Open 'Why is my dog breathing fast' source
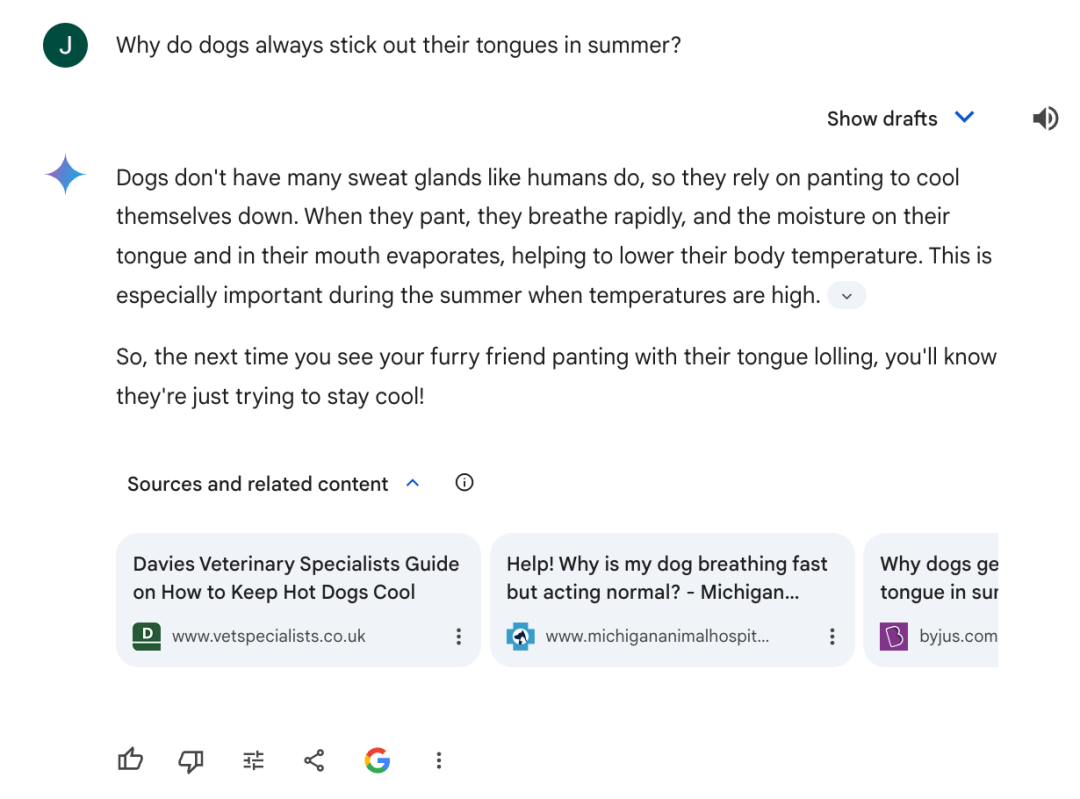The image size is (1080, 799). [x=667, y=578]
